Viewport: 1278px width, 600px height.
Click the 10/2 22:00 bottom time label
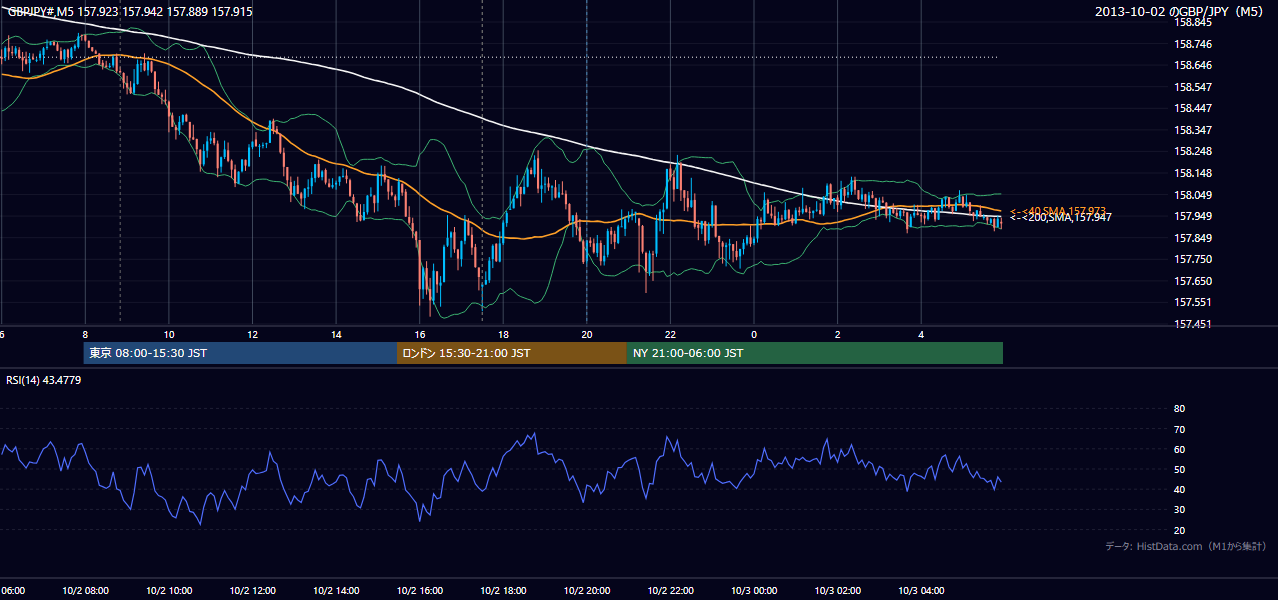pos(670,591)
